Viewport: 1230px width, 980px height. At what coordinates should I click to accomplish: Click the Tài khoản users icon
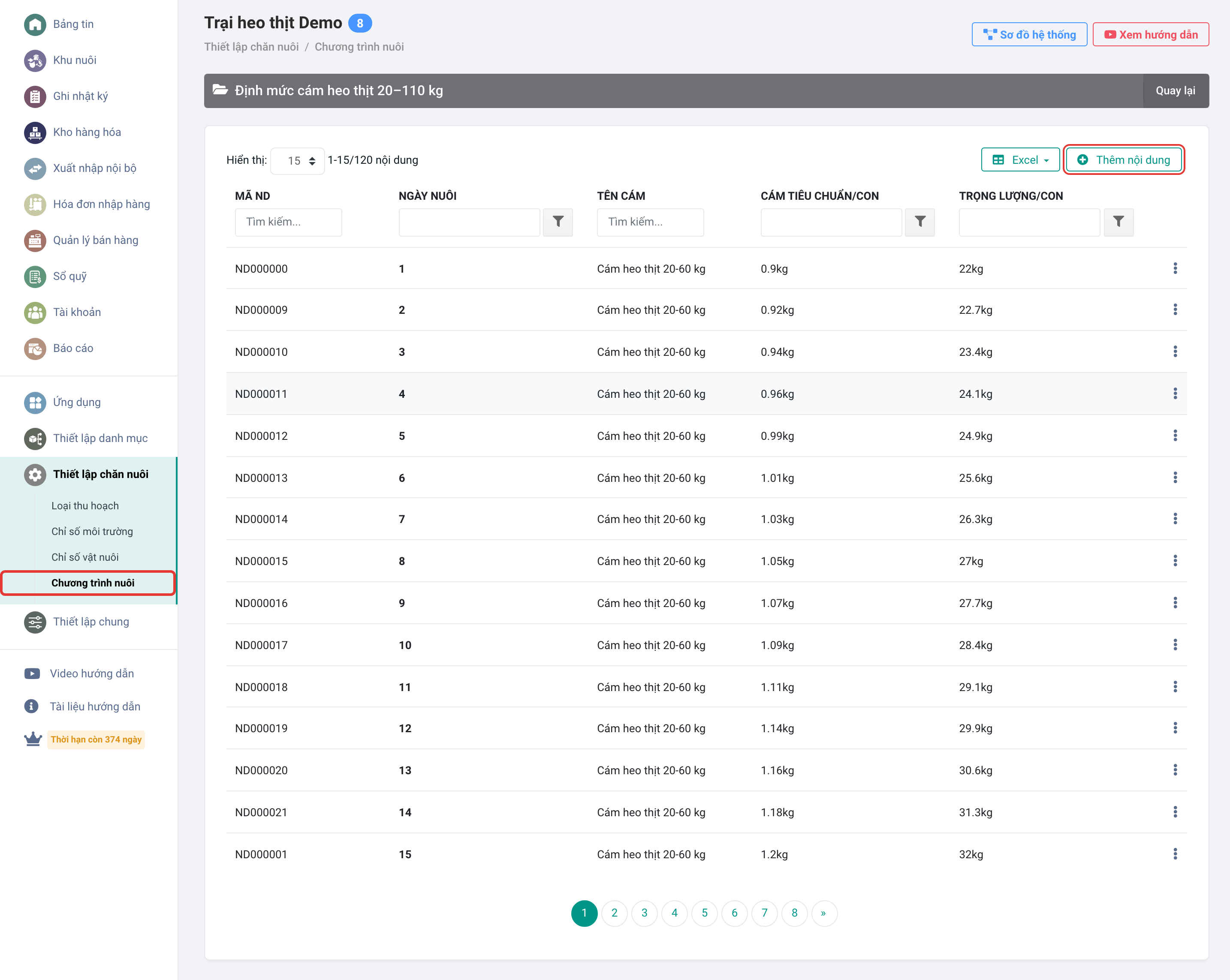35,312
